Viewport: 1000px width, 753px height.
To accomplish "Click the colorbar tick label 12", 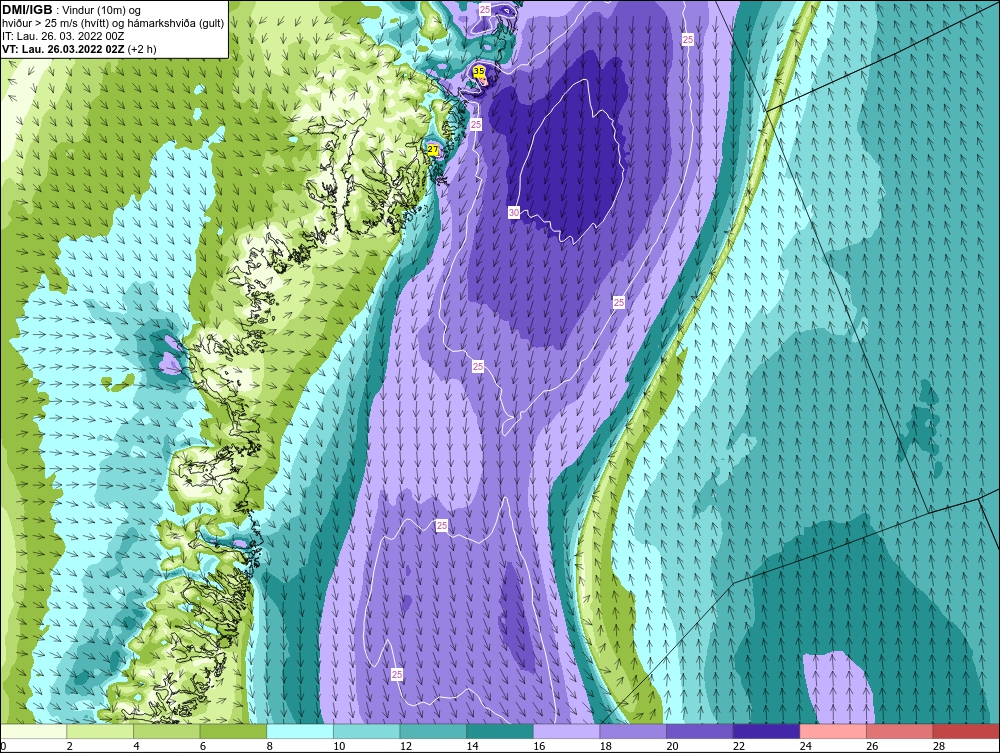I will click(x=406, y=746).
